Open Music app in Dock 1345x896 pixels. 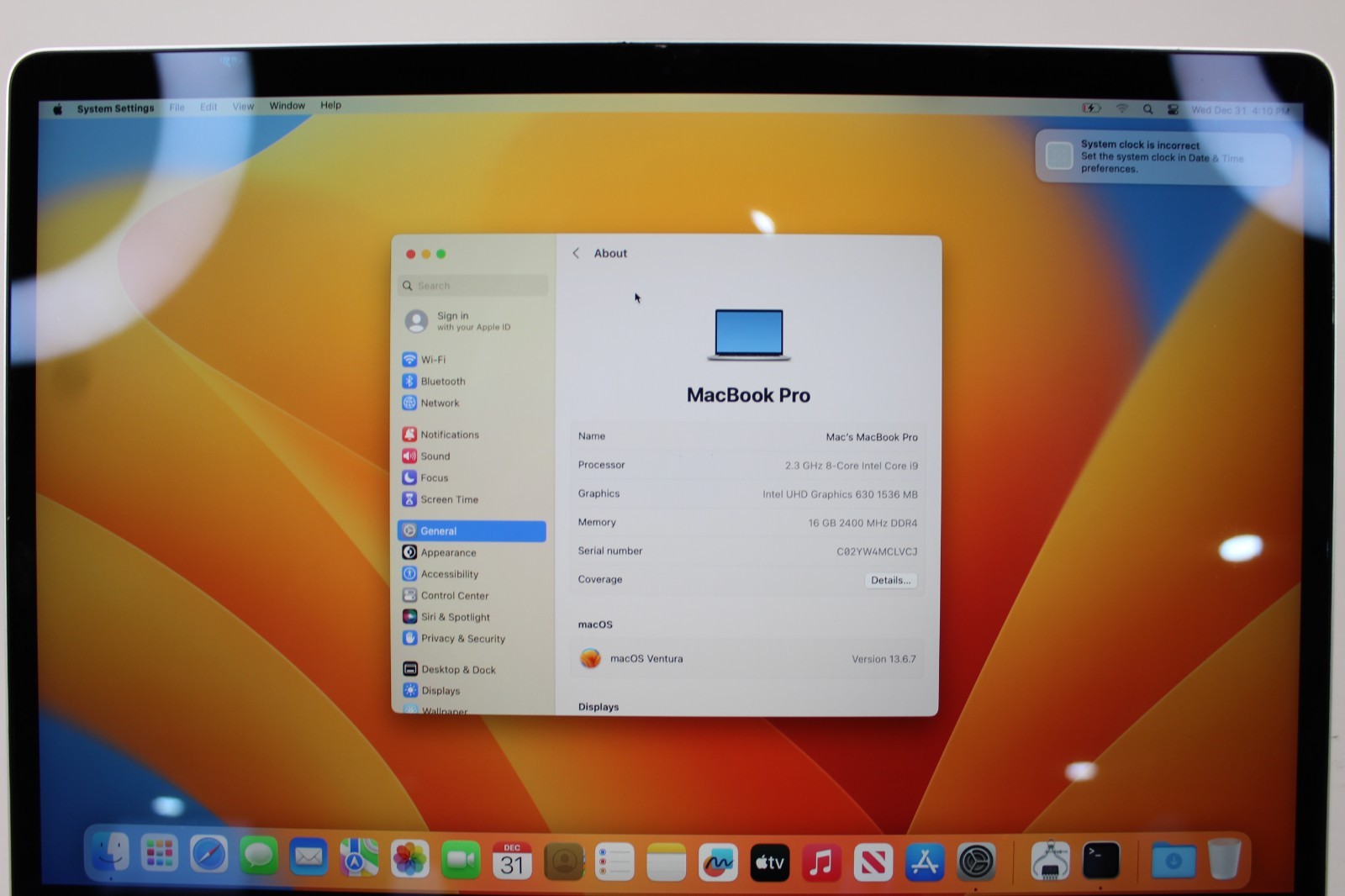click(821, 862)
